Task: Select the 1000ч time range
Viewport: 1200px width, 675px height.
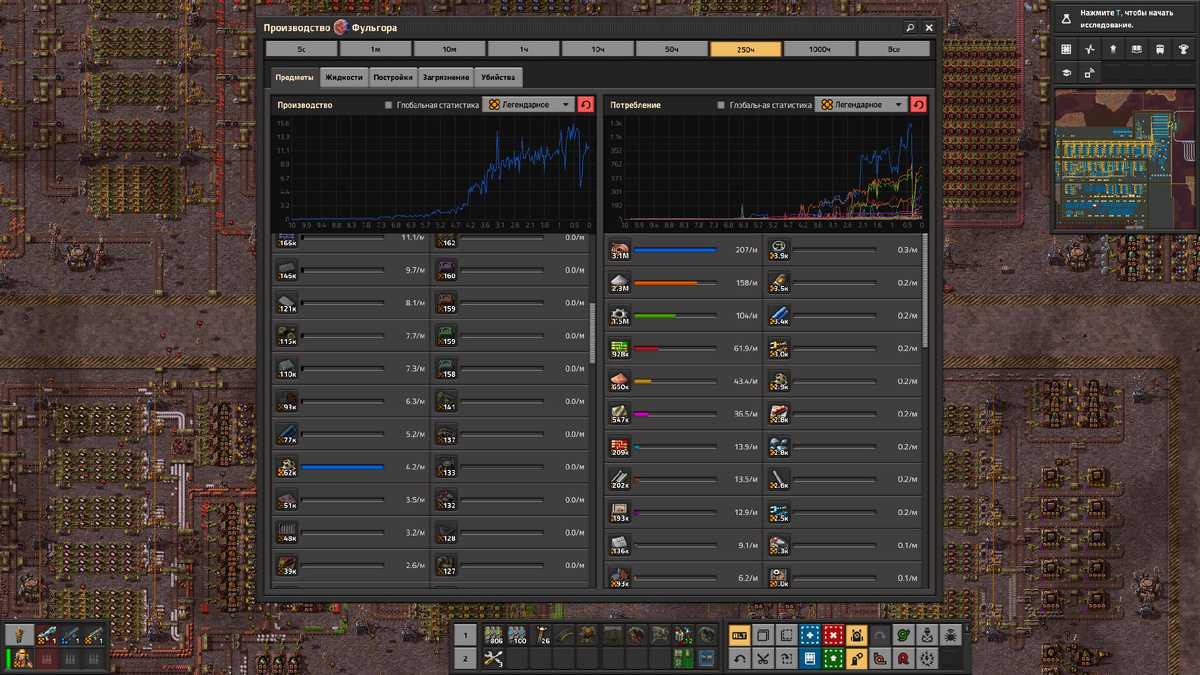Action: click(820, 49)
